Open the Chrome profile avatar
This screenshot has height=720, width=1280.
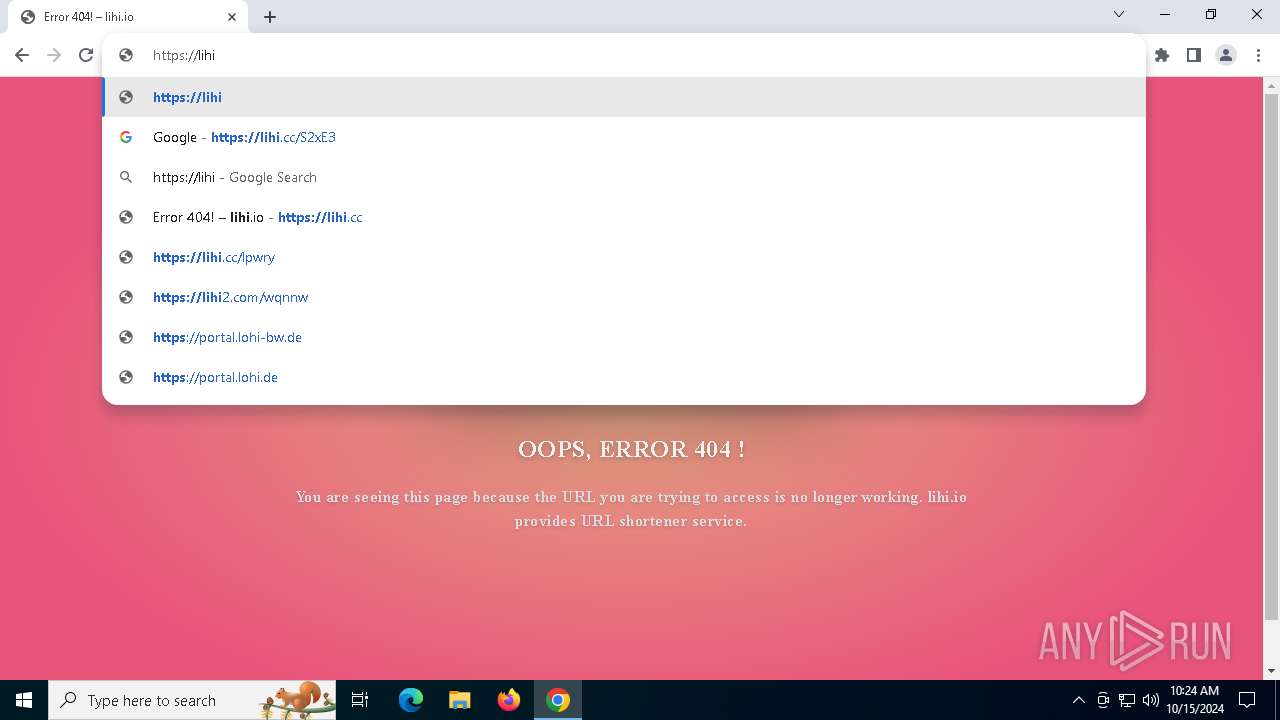tap(1226, 55)
